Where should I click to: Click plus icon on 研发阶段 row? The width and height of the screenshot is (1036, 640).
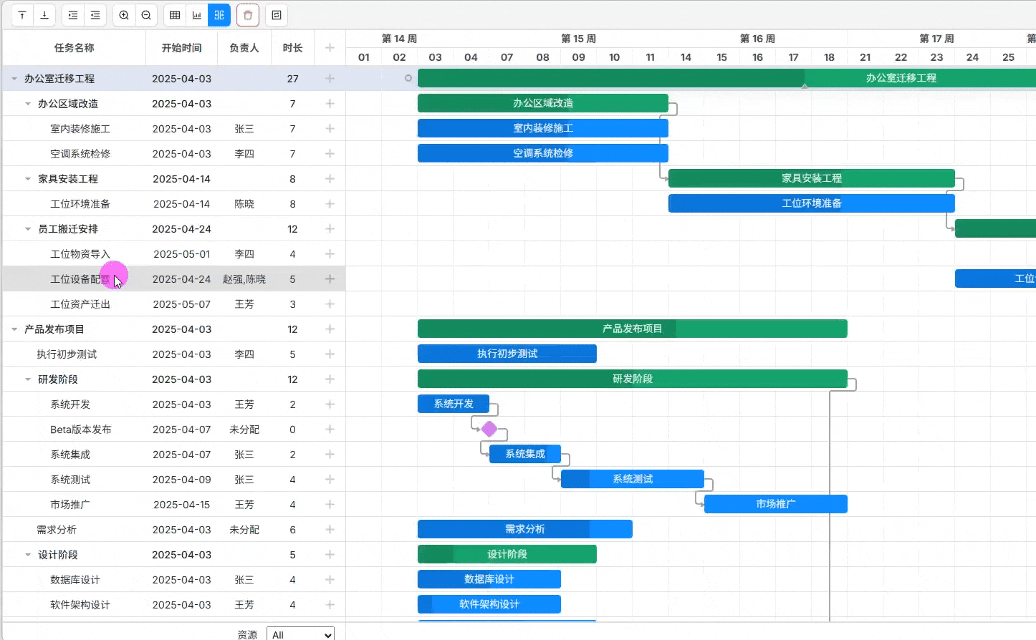[x=330, y=380]
